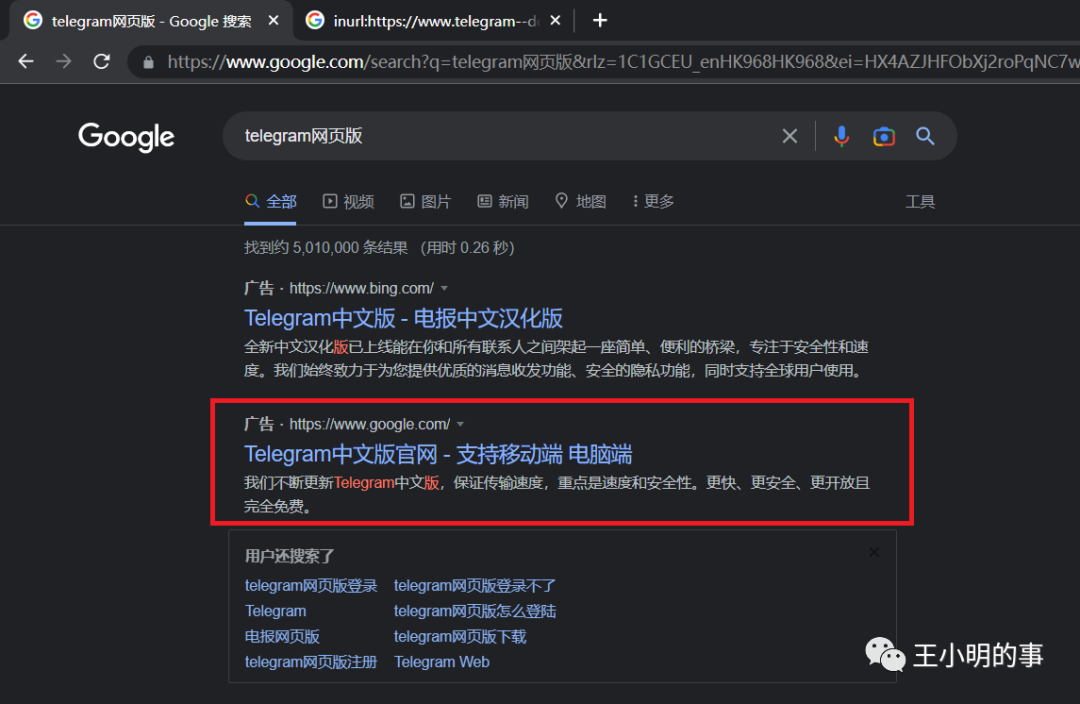Click the padlock site info icon
1080x704 pixels.
point(148,63)
